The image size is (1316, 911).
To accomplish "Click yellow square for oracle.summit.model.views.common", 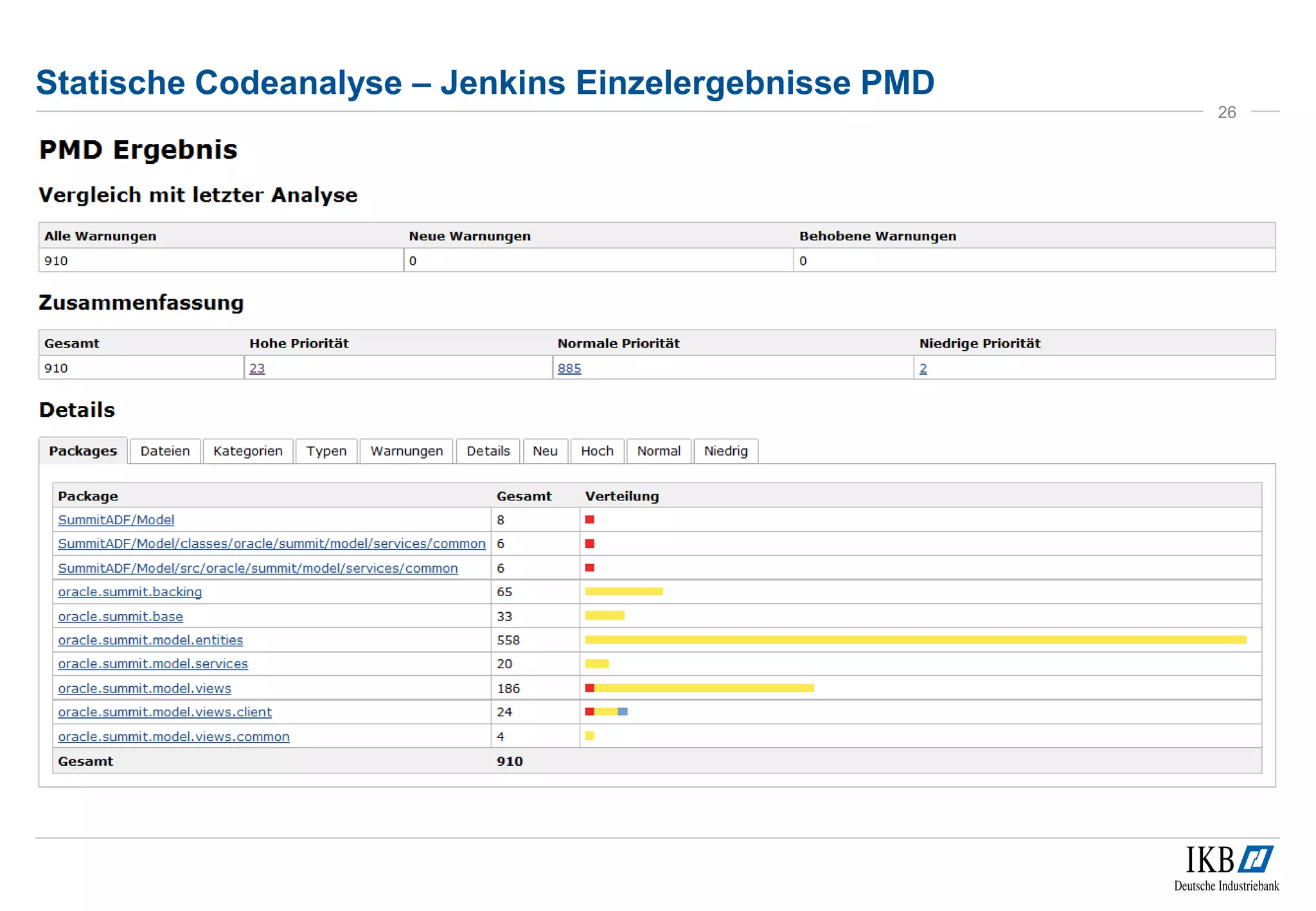I will pyautogui.click(x=590, y=736).
